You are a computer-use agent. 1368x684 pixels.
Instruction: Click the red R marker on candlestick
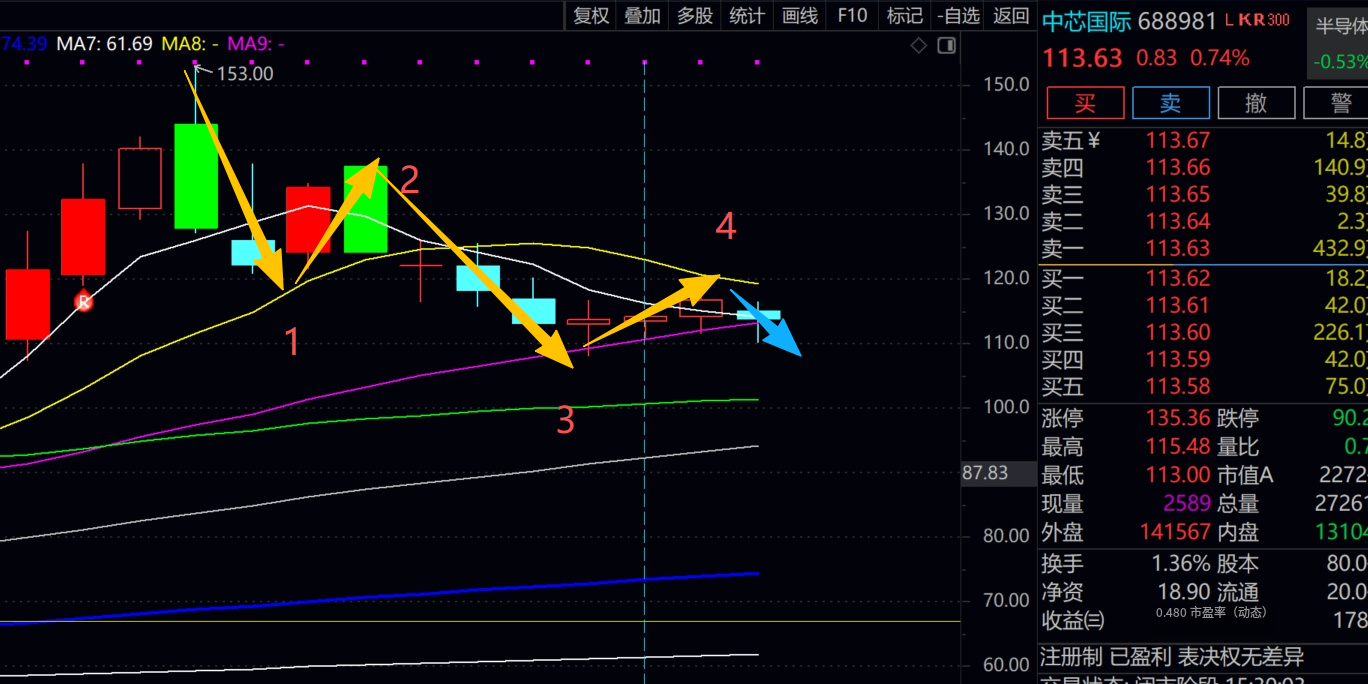[84, 300]
